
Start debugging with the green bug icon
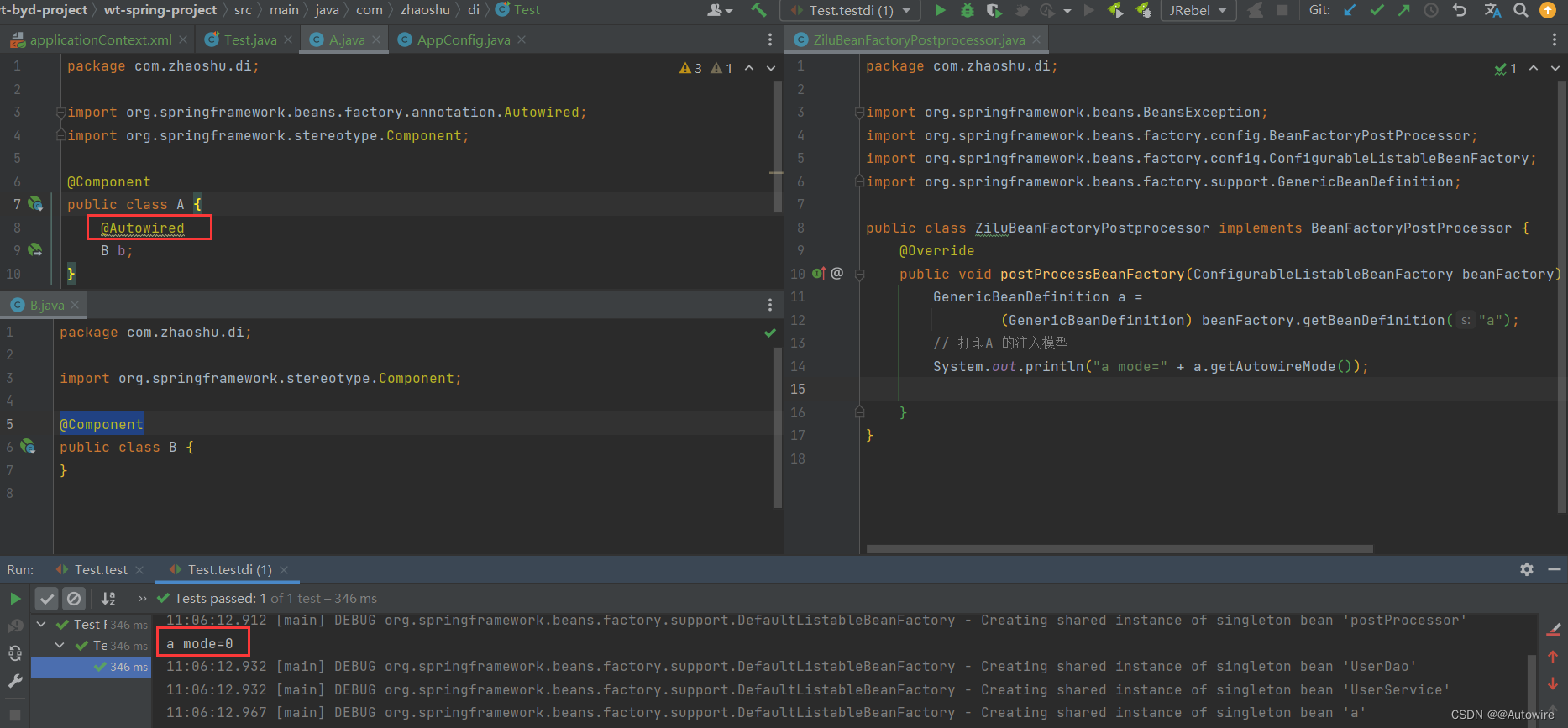[968, 10]
